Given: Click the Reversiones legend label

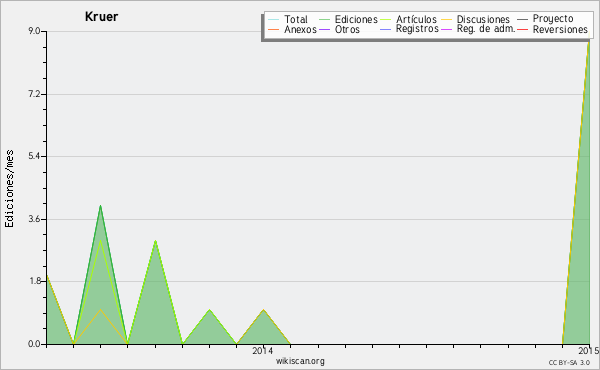Looking at the screenshot, I should (x=560, y=29).
